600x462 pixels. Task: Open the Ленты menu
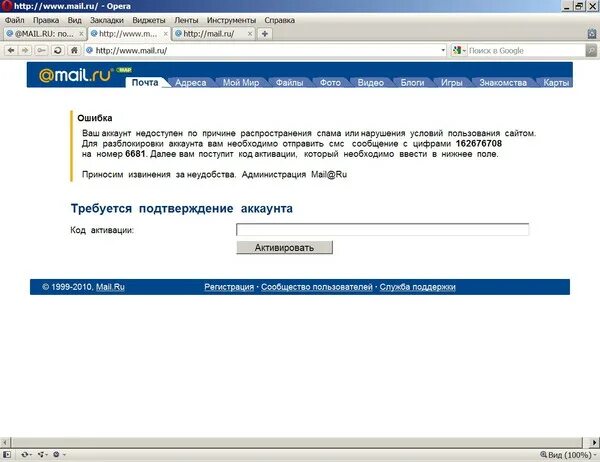(x=186, y=20)
